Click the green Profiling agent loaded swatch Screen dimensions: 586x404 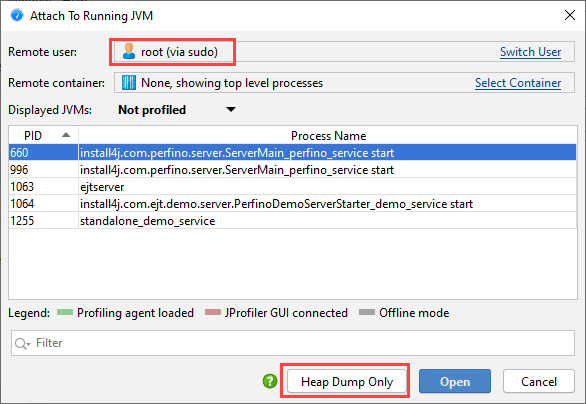pos(65,312)
